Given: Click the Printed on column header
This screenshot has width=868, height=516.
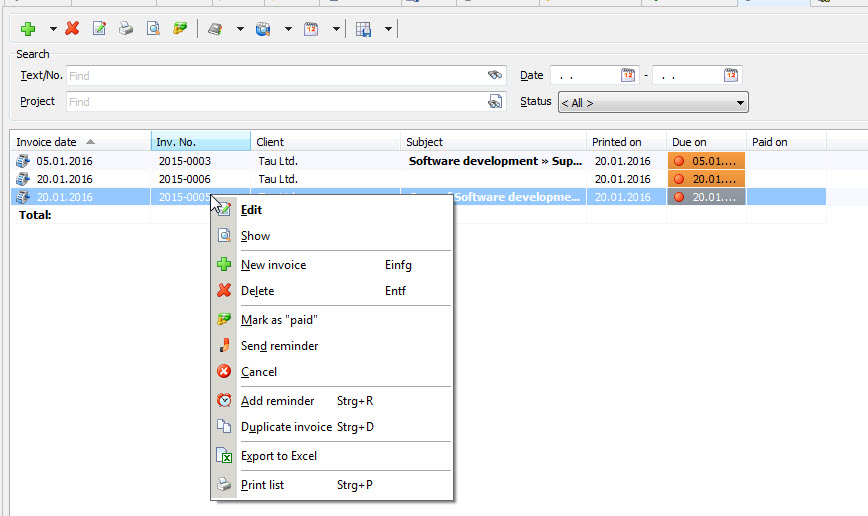Looking at the screenshot, I should click(x=626, y=142).
